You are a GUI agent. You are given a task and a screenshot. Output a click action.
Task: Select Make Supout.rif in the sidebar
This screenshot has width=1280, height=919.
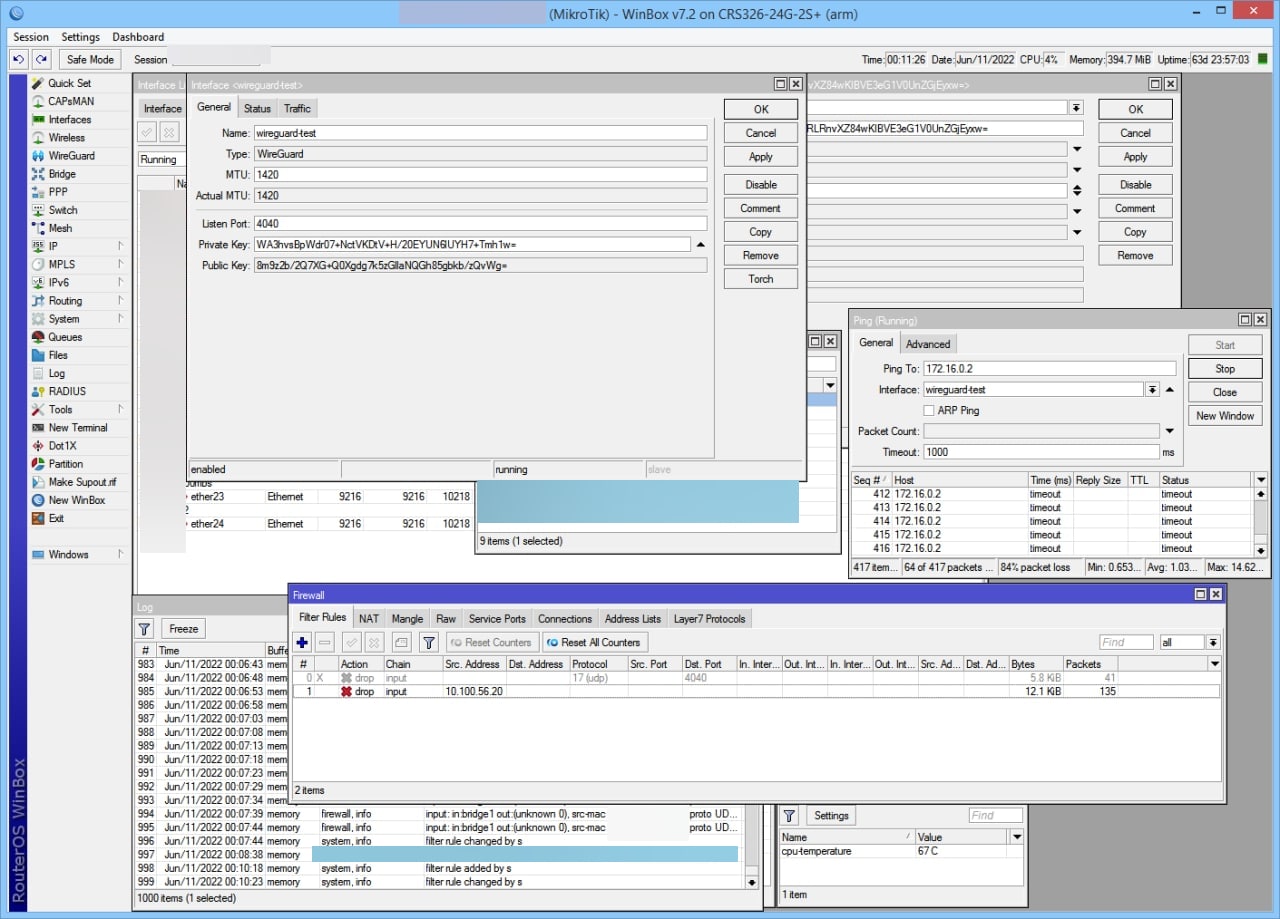(82, 482)
